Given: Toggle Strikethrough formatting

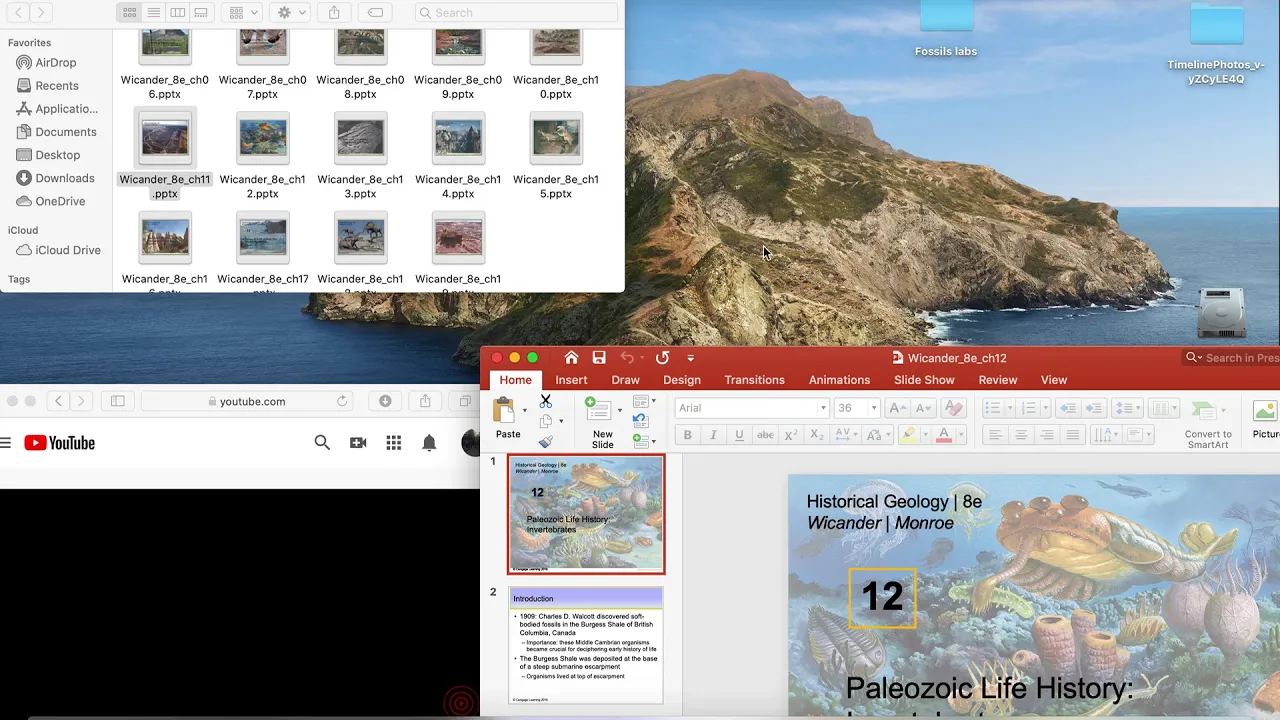Looking at the screenshot, I should click(765, 435).
